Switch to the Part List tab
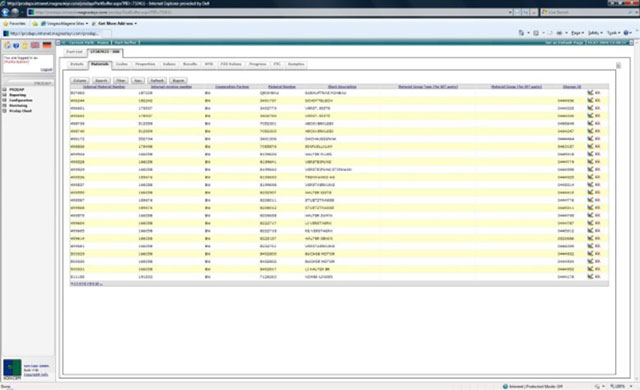Viewport: 640px width, 390px height. click(75, 52)
